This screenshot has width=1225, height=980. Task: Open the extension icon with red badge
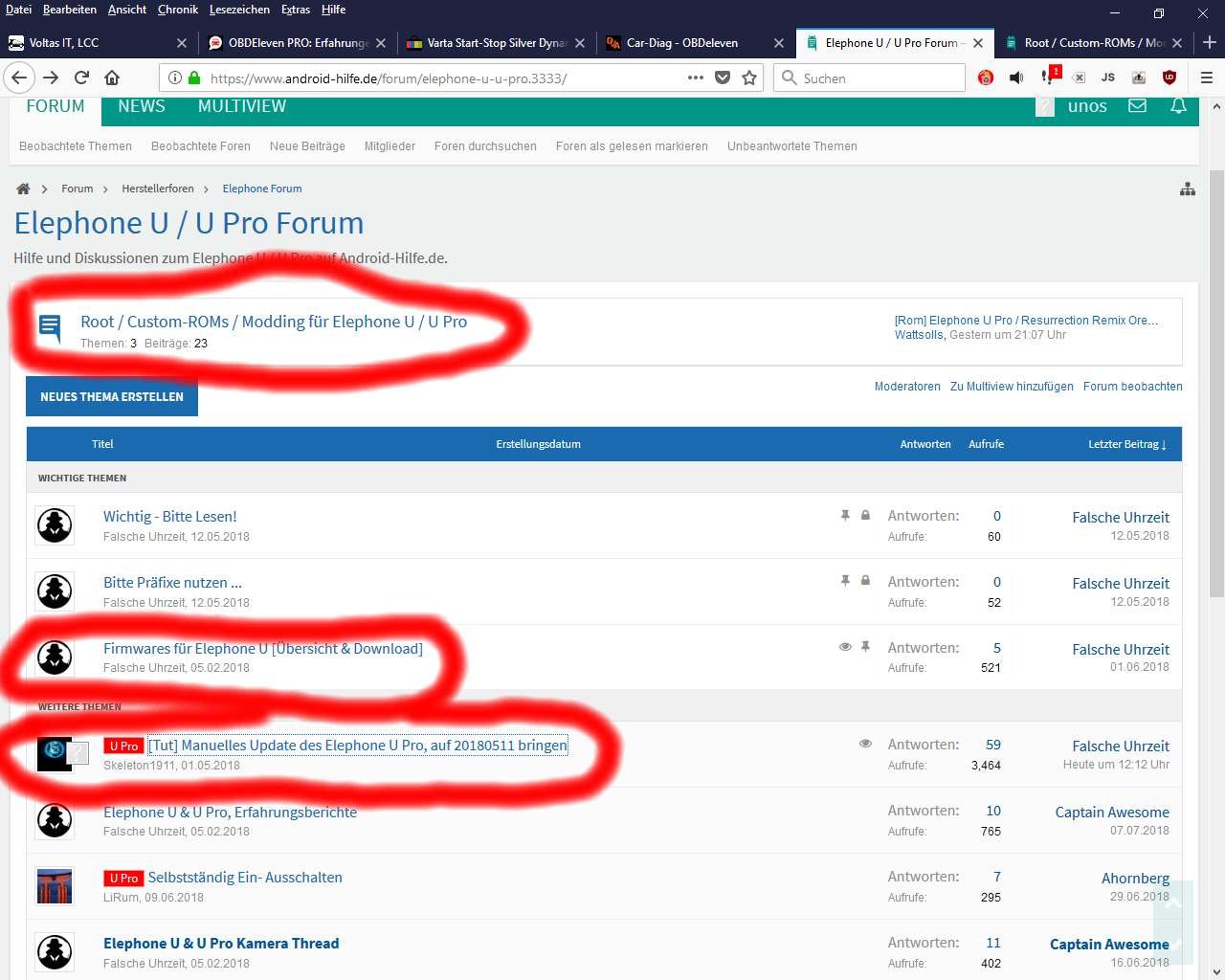[1050, 76]
